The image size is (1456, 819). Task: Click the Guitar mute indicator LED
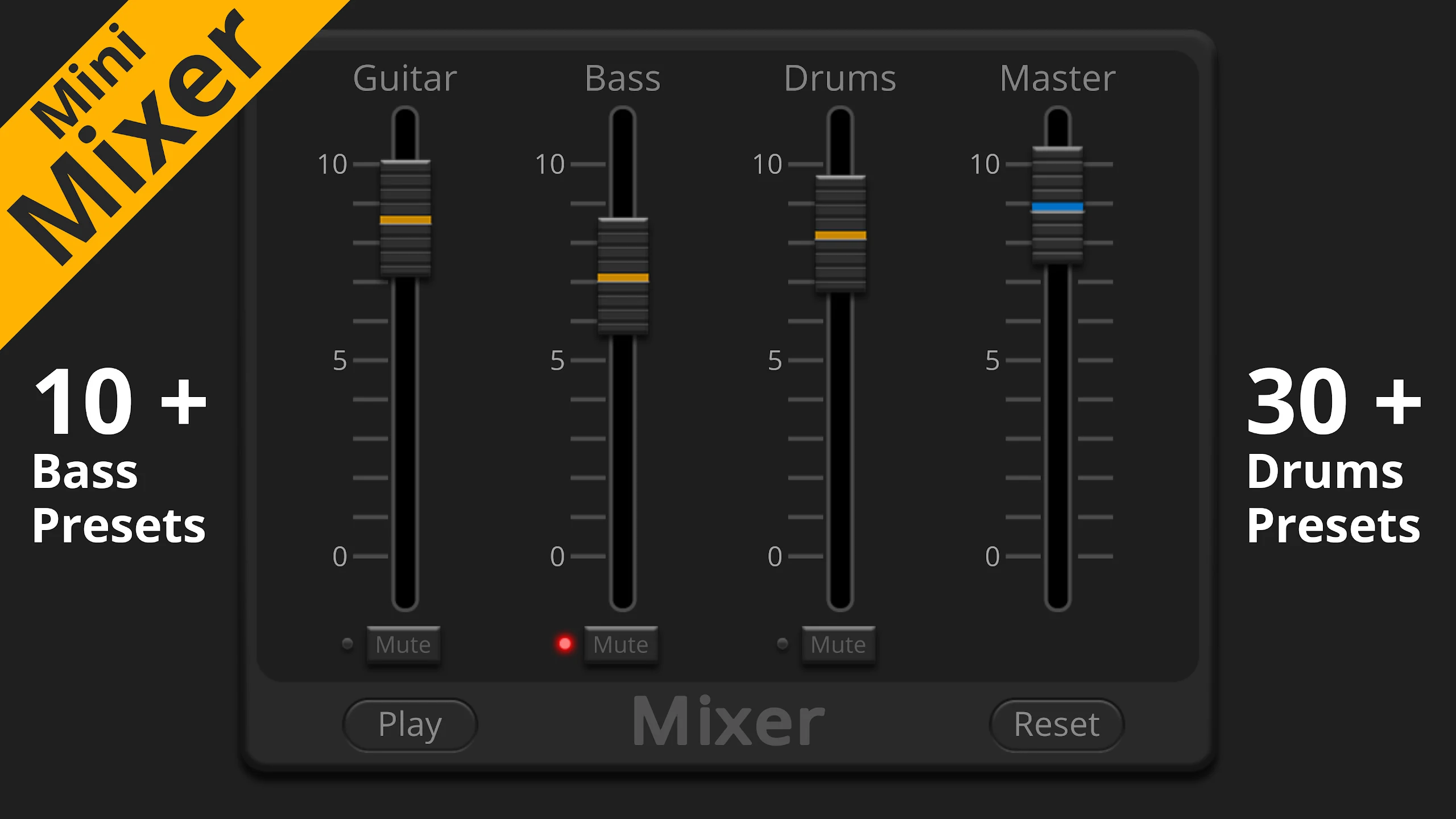(x=348, y=644)
